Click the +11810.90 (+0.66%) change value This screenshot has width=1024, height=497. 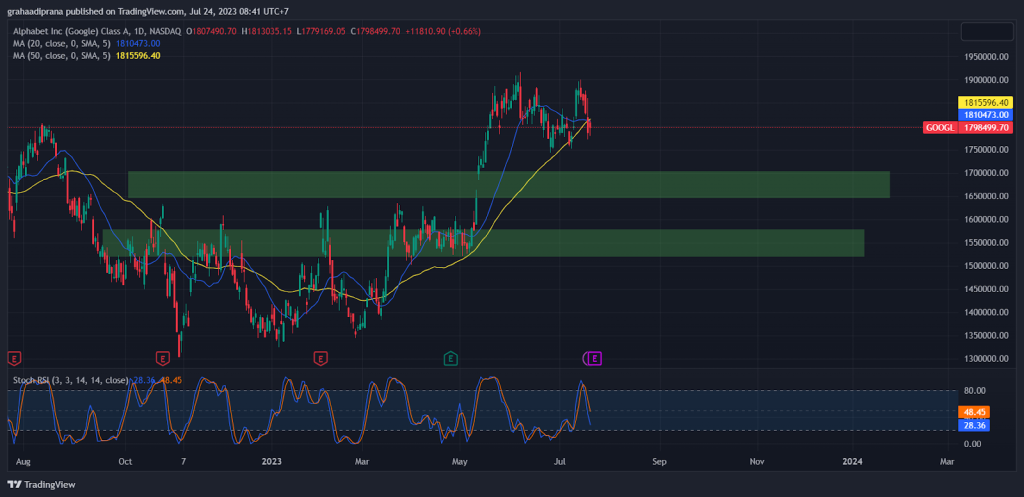pyautogui.click(x=442, y=31)
